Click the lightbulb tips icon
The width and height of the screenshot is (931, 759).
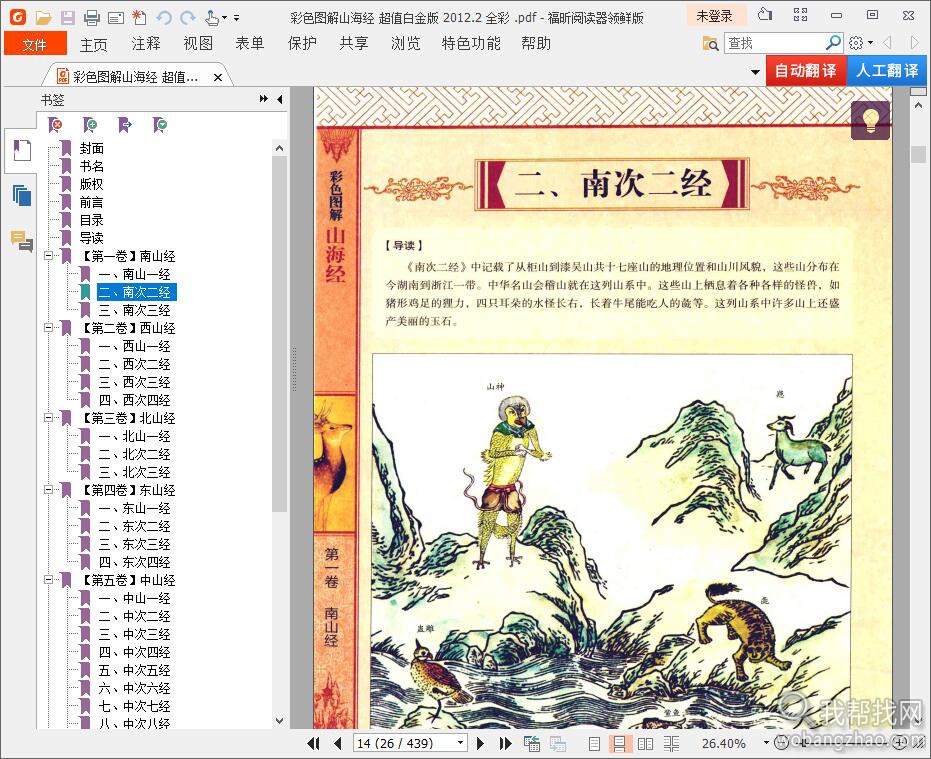point(870,120)
